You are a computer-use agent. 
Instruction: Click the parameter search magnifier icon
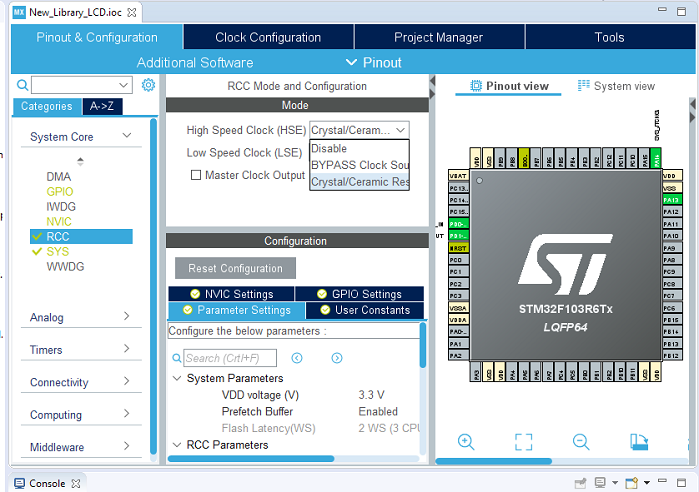pyautogui.click(x=177, y=358)
